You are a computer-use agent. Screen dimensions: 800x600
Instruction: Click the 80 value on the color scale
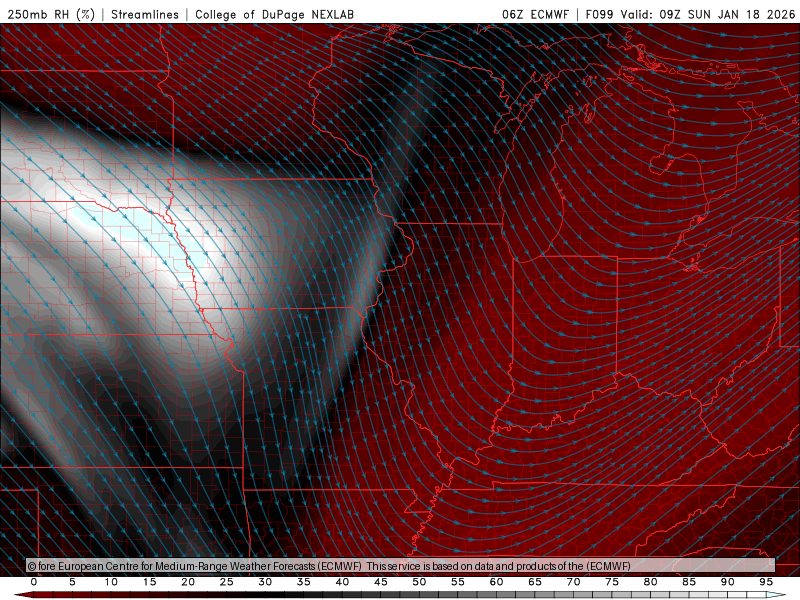click(x=651, y=582)
